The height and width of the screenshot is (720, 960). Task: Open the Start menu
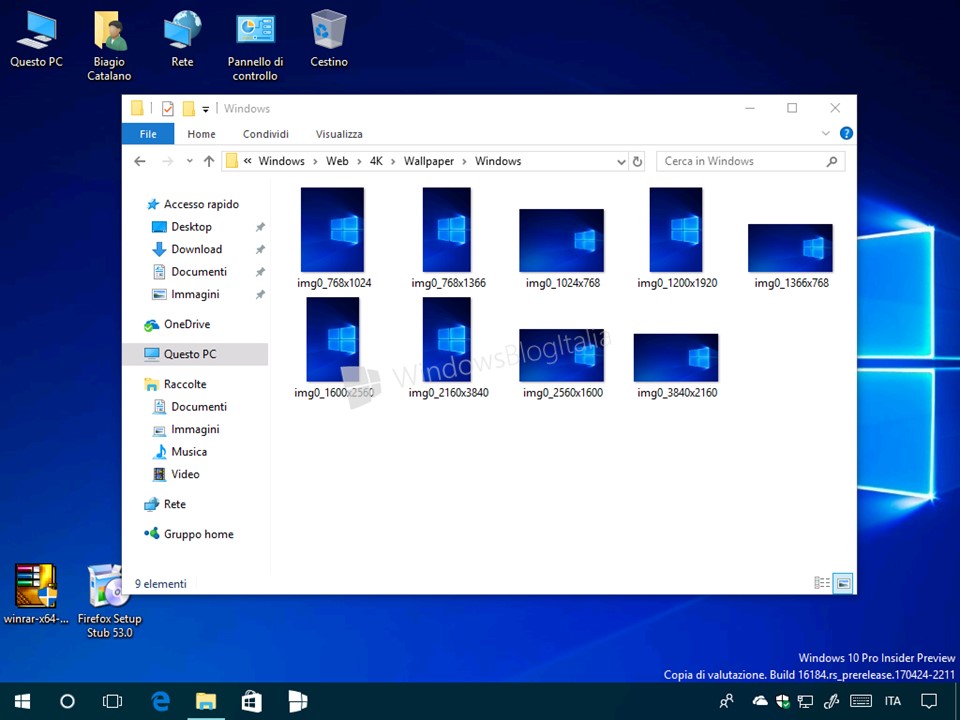point(23,702)
